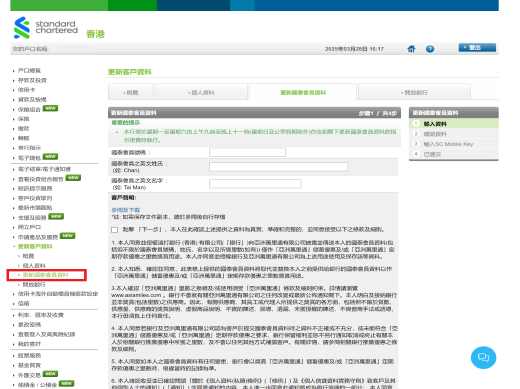
Task: Open 保險組合 sidebar entry
Action: 29,109
